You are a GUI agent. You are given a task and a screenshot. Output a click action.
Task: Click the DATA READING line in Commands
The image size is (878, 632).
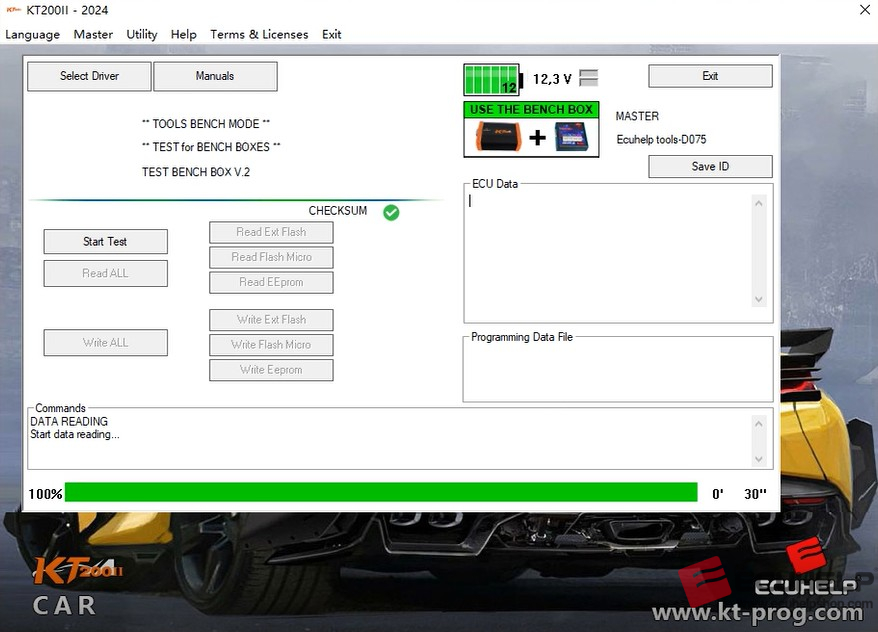pyautogui.click(x=69, y=422)
